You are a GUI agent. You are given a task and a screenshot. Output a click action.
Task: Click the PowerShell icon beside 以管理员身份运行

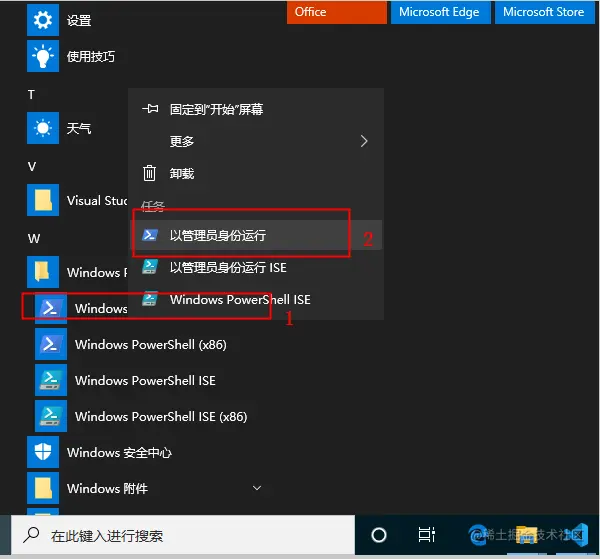point(150,235)
